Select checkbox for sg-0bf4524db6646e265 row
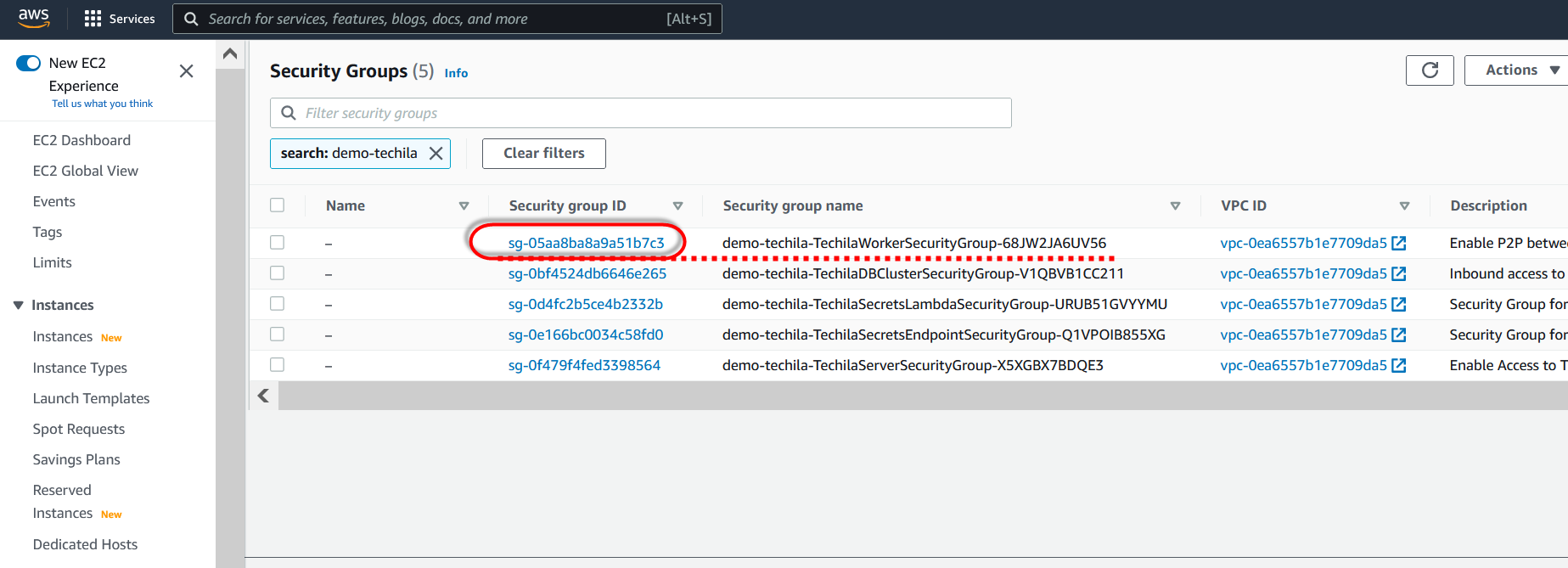This screenshot has height=568, width=1568. point(278,273)
